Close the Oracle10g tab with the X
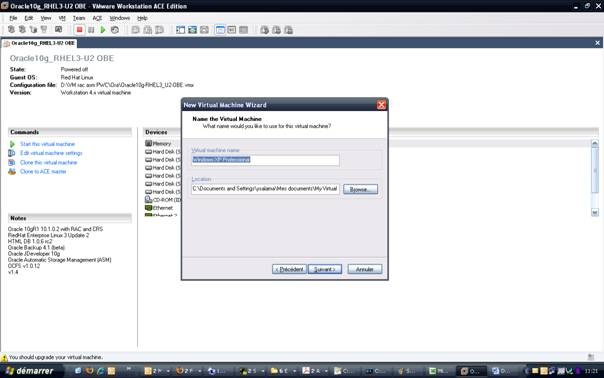The image size is (604, 378). point(597,43)
